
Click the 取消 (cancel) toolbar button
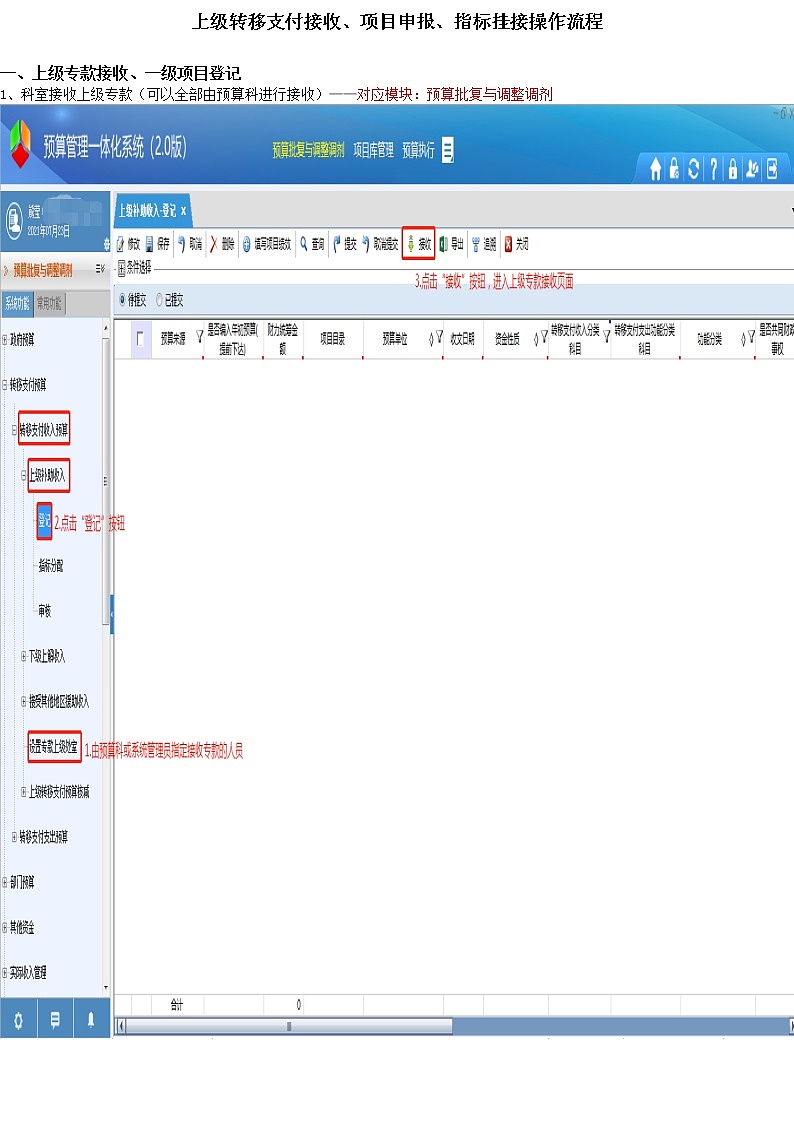pos(190,244)
